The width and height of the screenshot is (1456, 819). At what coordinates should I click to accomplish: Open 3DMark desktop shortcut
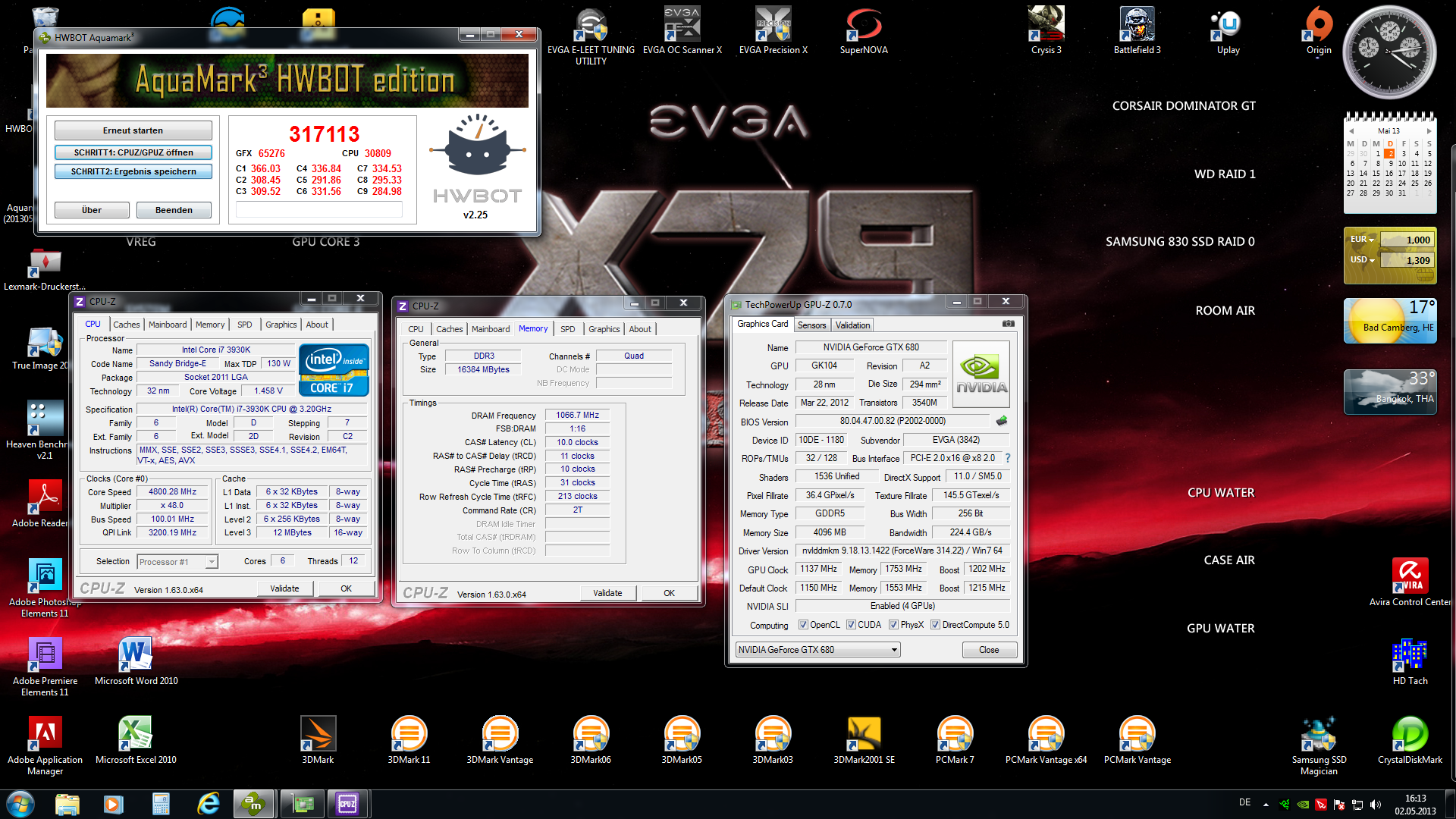pyautogui.click(x=318, y=740)
